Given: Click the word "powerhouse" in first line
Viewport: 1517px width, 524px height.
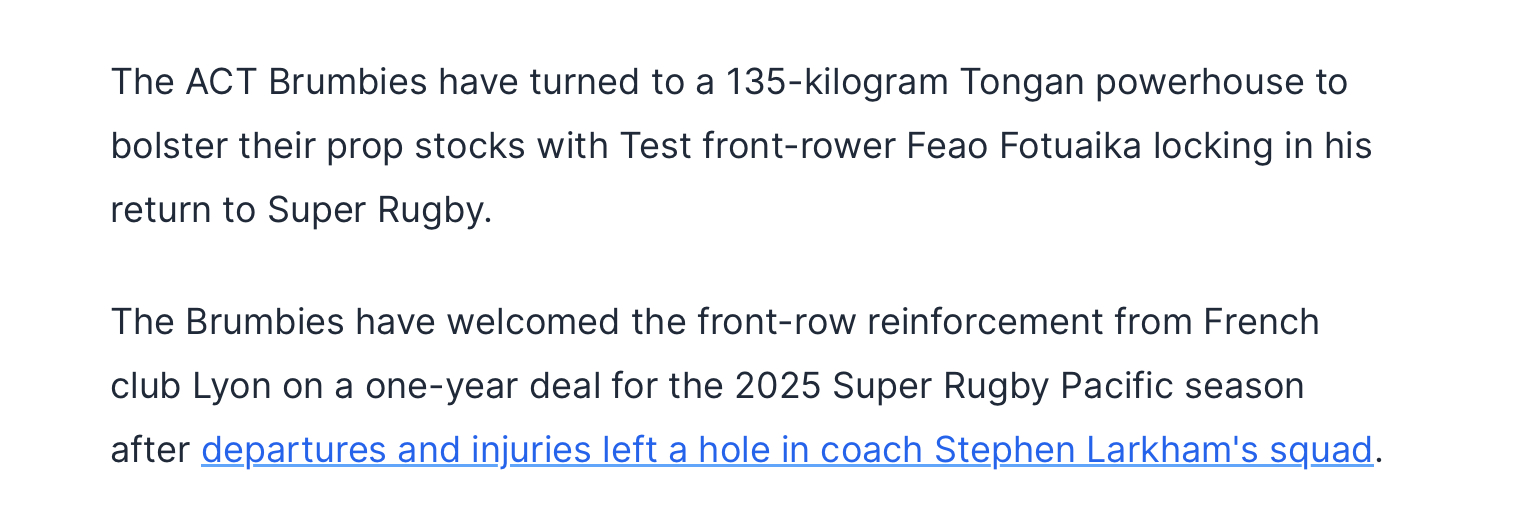Looking at the screenshot, I should (1199, 83).
